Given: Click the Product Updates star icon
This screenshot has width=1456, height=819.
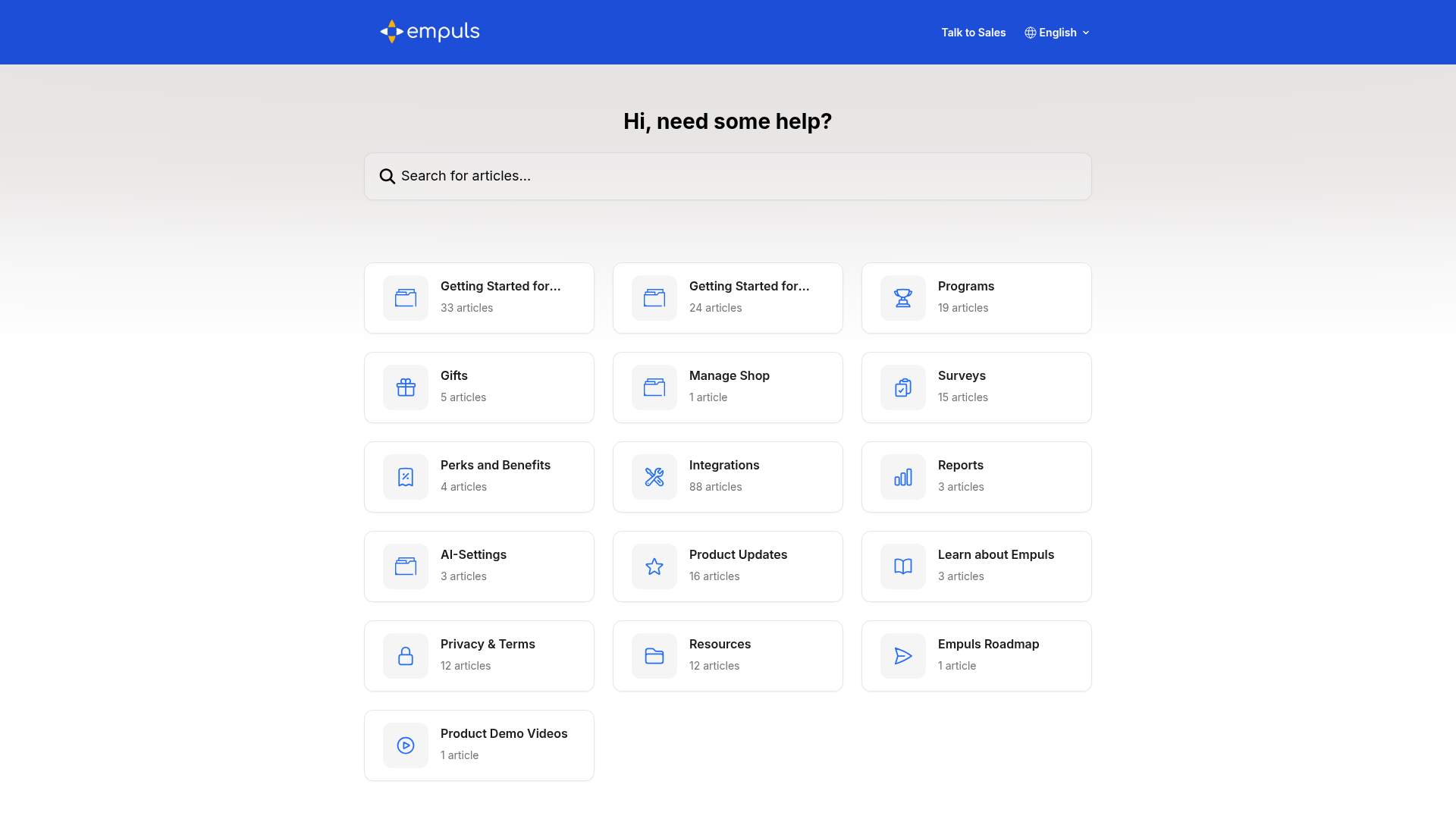Looking at the screenshot, I should 654,566.
